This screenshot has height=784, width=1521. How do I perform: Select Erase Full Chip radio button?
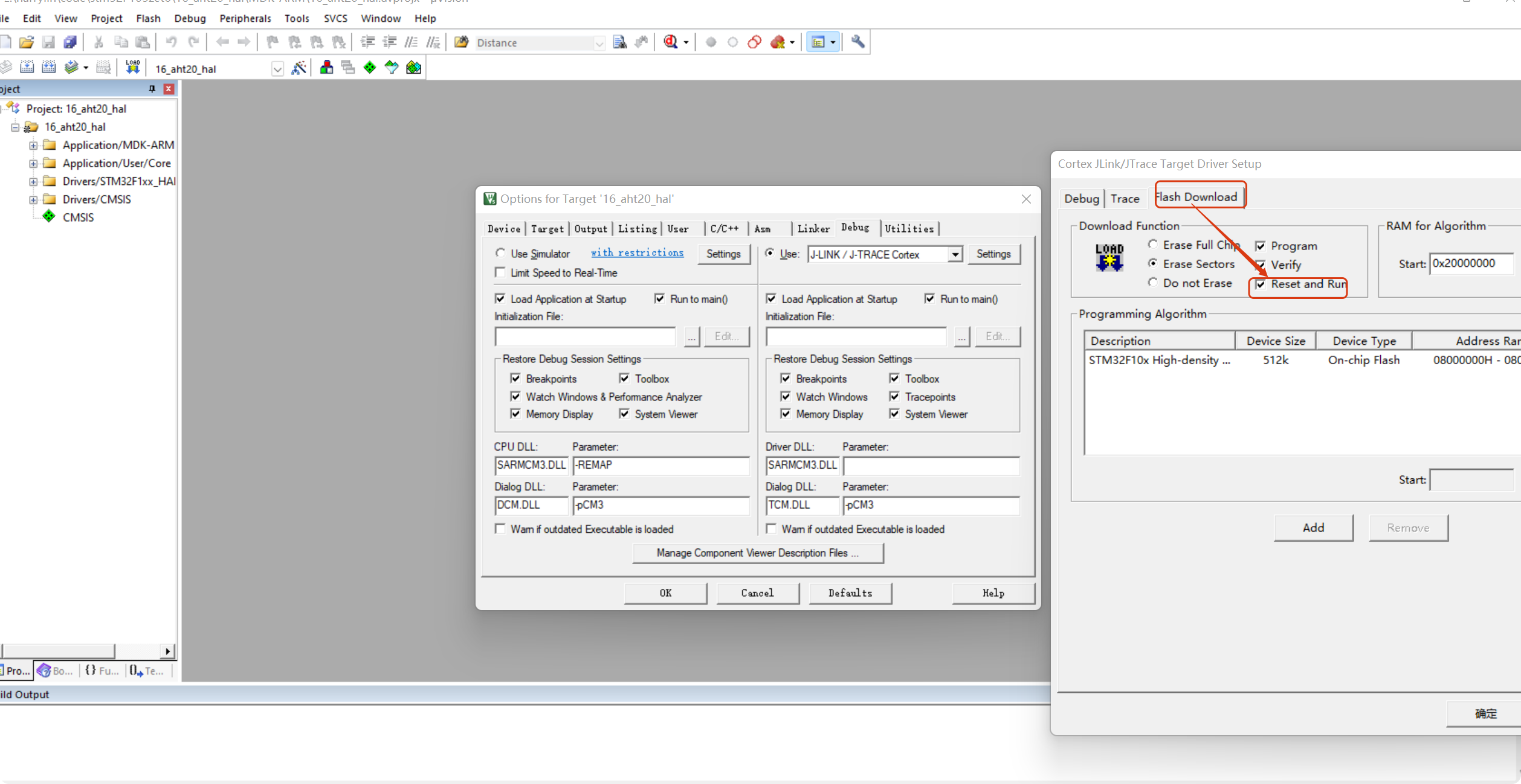click(x=1153, y=245)
